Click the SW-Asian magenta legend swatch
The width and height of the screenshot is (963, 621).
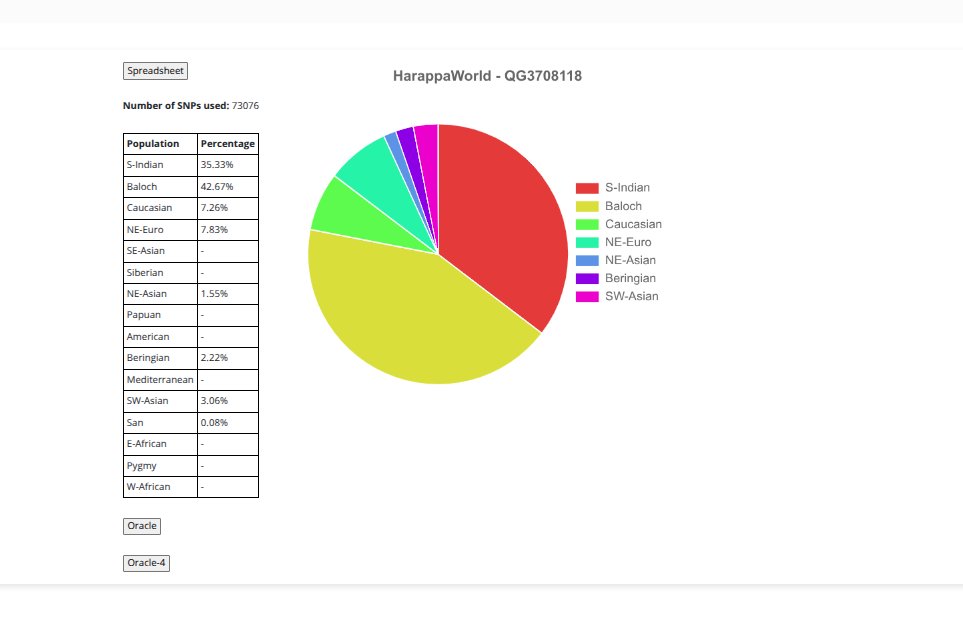click(587, 296)
